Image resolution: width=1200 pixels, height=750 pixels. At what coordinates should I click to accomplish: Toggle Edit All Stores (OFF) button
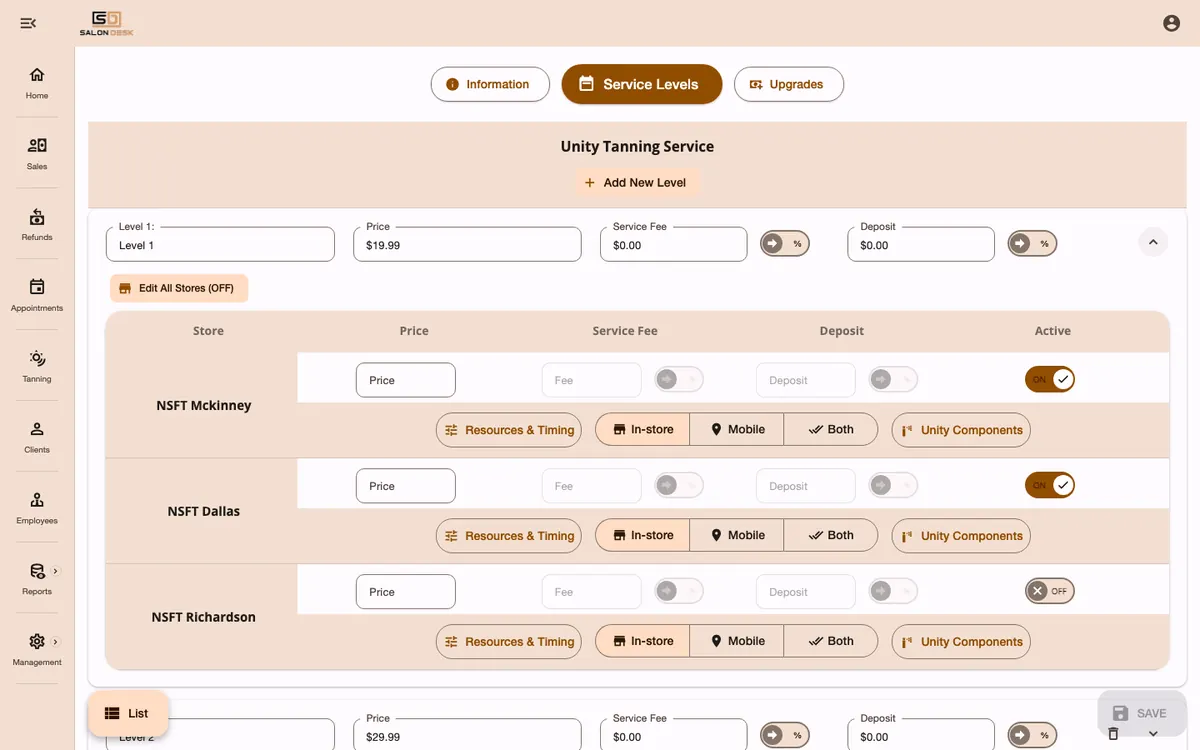tap(179, 288)
